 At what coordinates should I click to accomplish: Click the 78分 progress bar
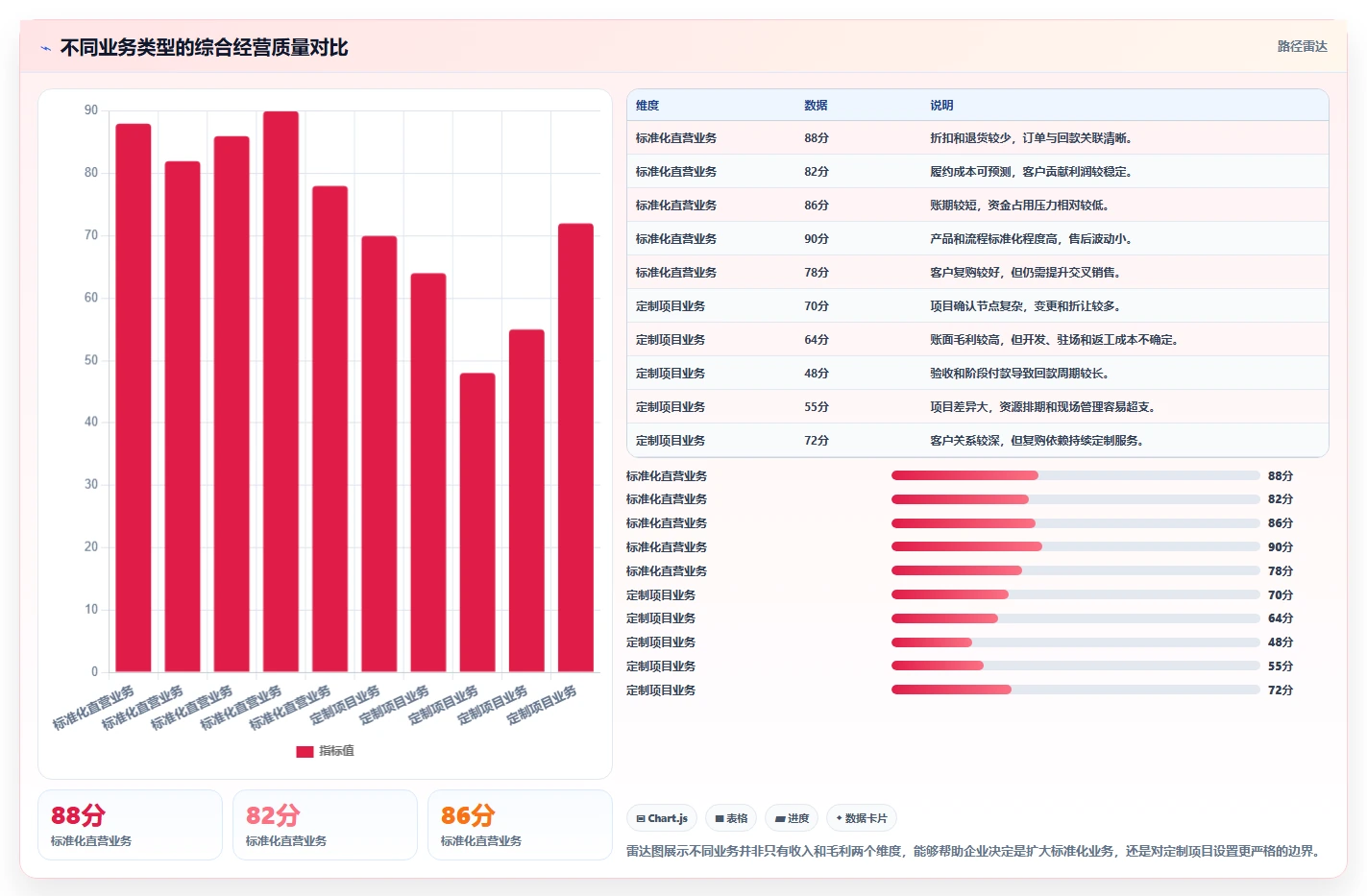[1075, 570]
